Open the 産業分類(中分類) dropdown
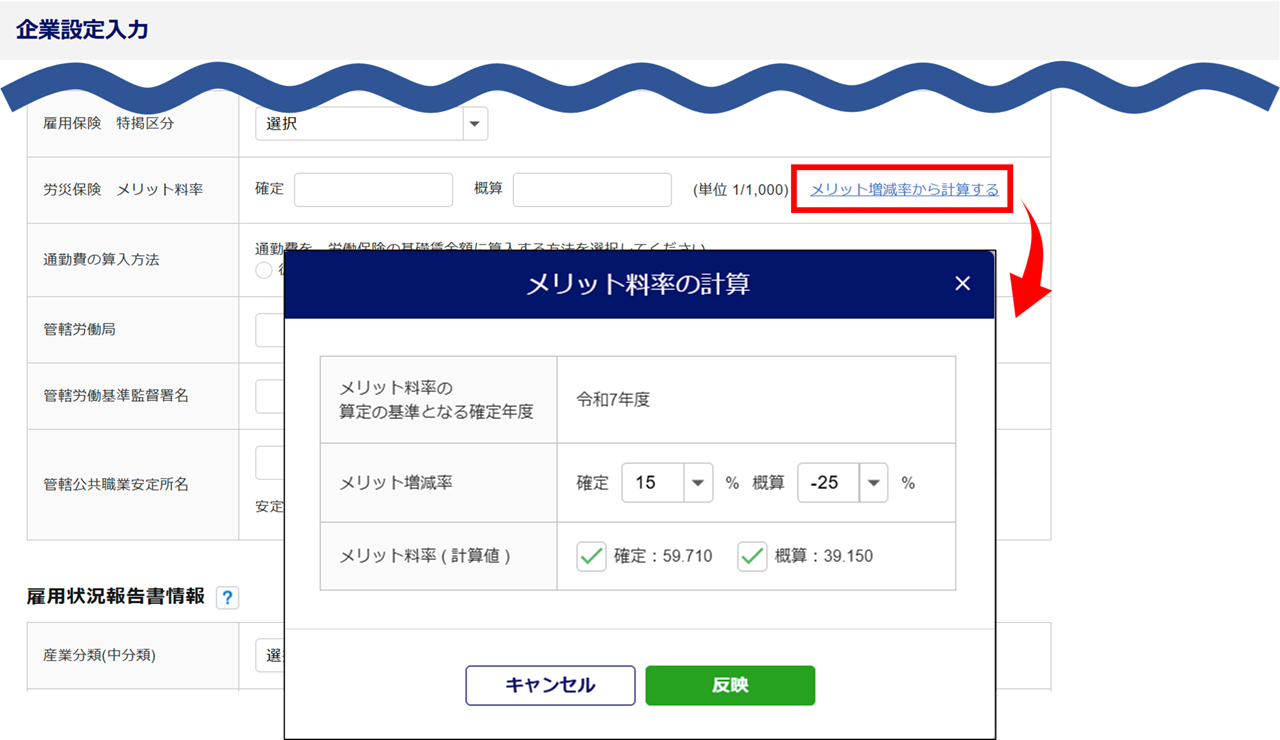Screen dimensions: 1280x740 (270, 656)
